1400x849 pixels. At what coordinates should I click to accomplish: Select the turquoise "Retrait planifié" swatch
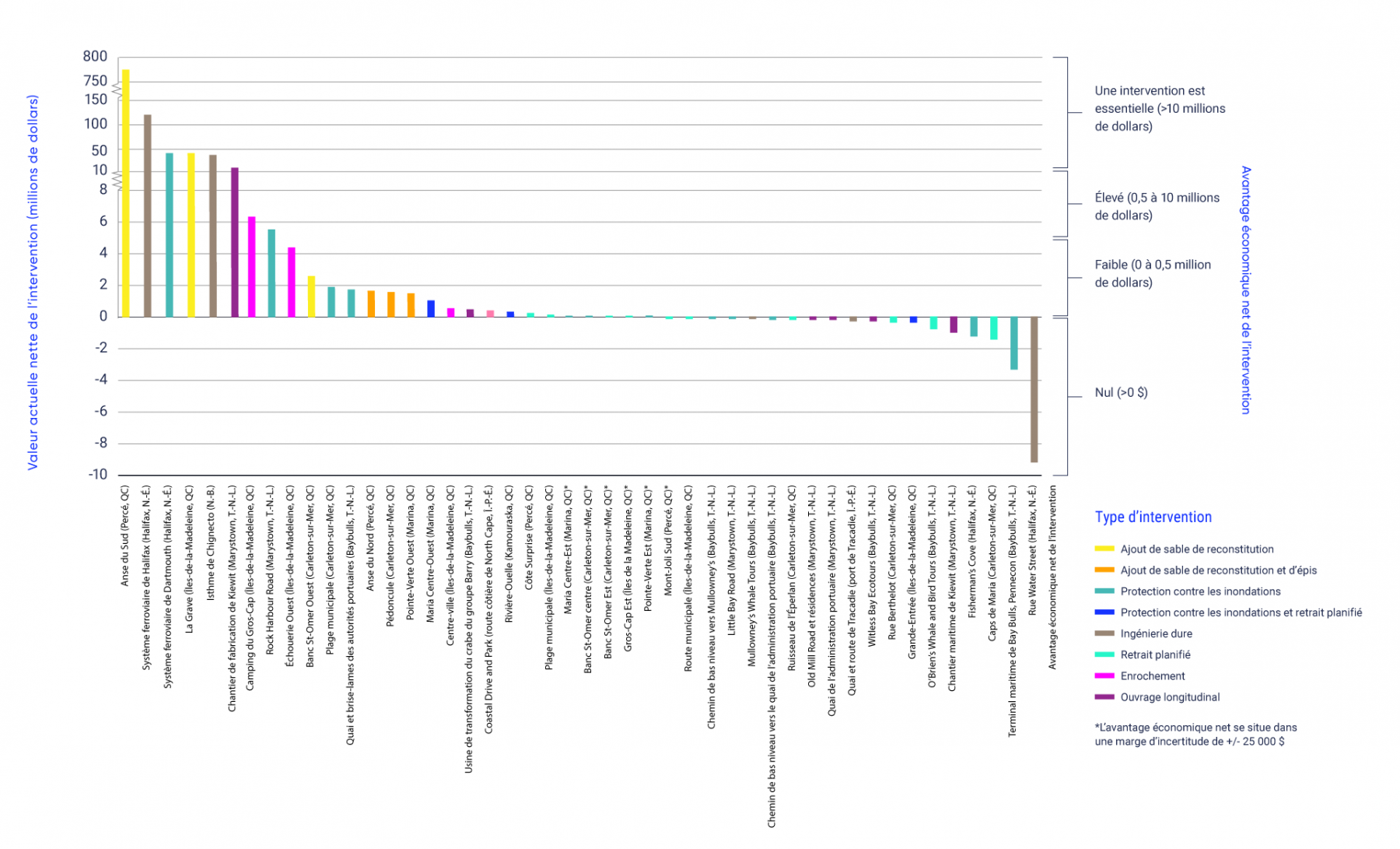coord(1104,654)
